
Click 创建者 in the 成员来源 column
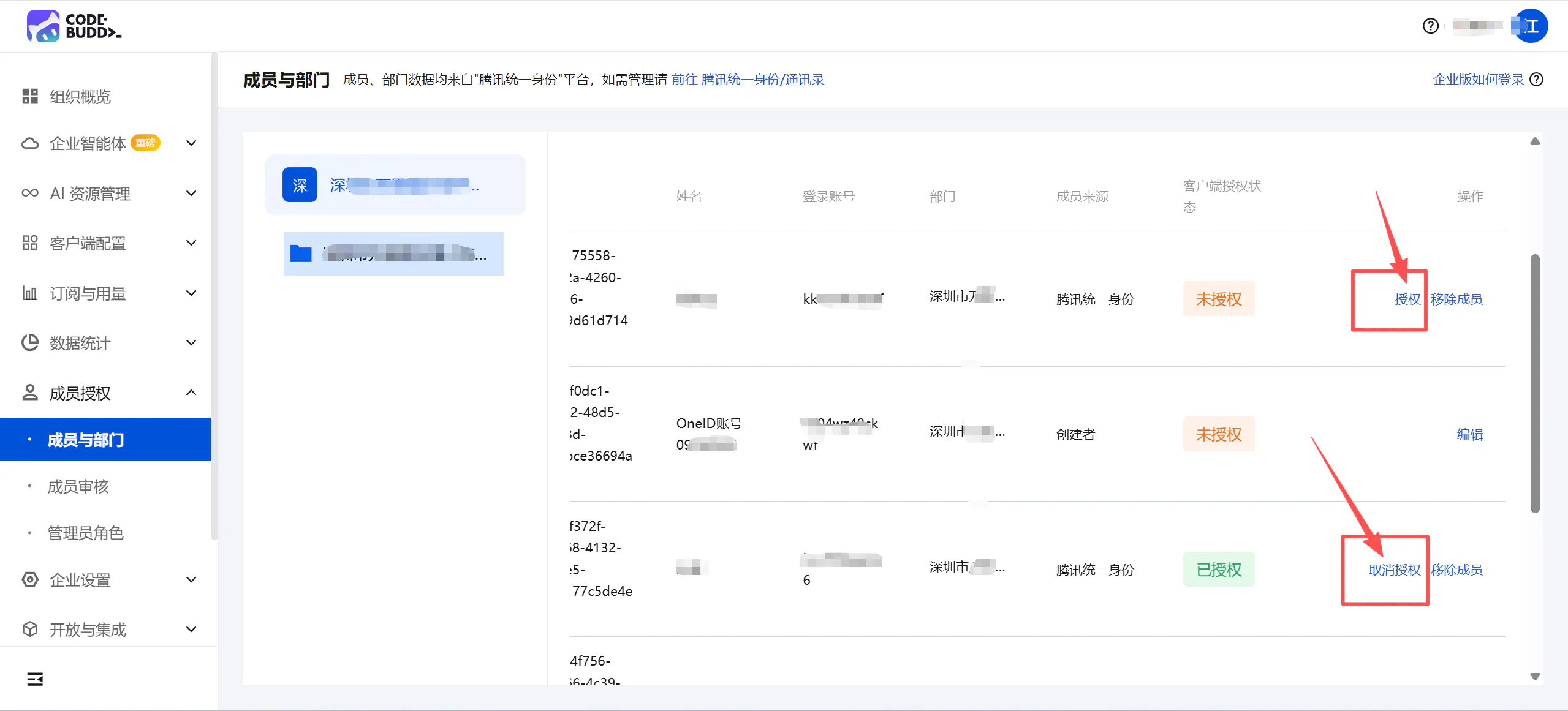pos(1075,434)
